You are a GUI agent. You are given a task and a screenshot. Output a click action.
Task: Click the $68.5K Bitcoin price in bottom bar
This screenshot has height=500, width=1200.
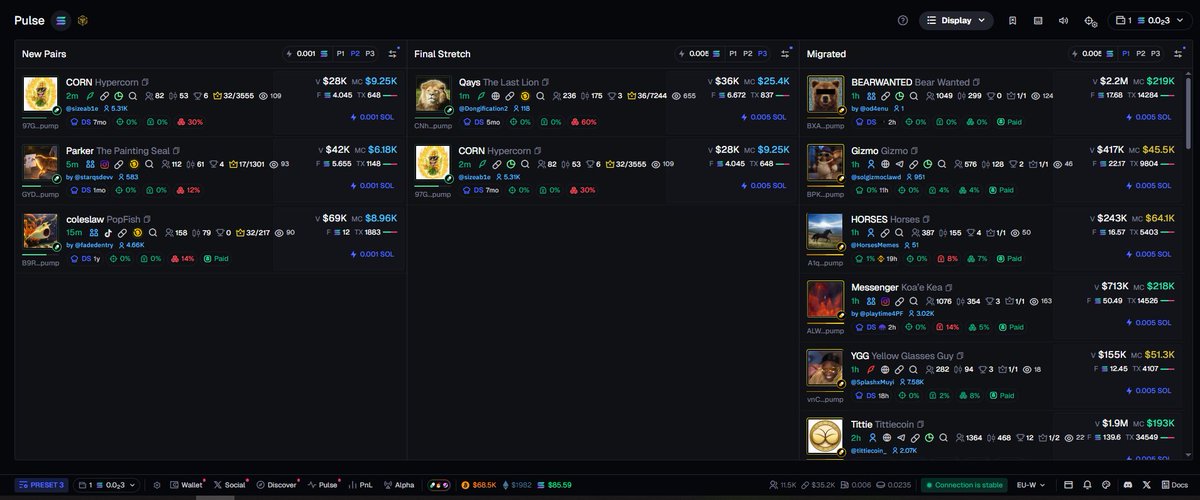pos(479,485)
